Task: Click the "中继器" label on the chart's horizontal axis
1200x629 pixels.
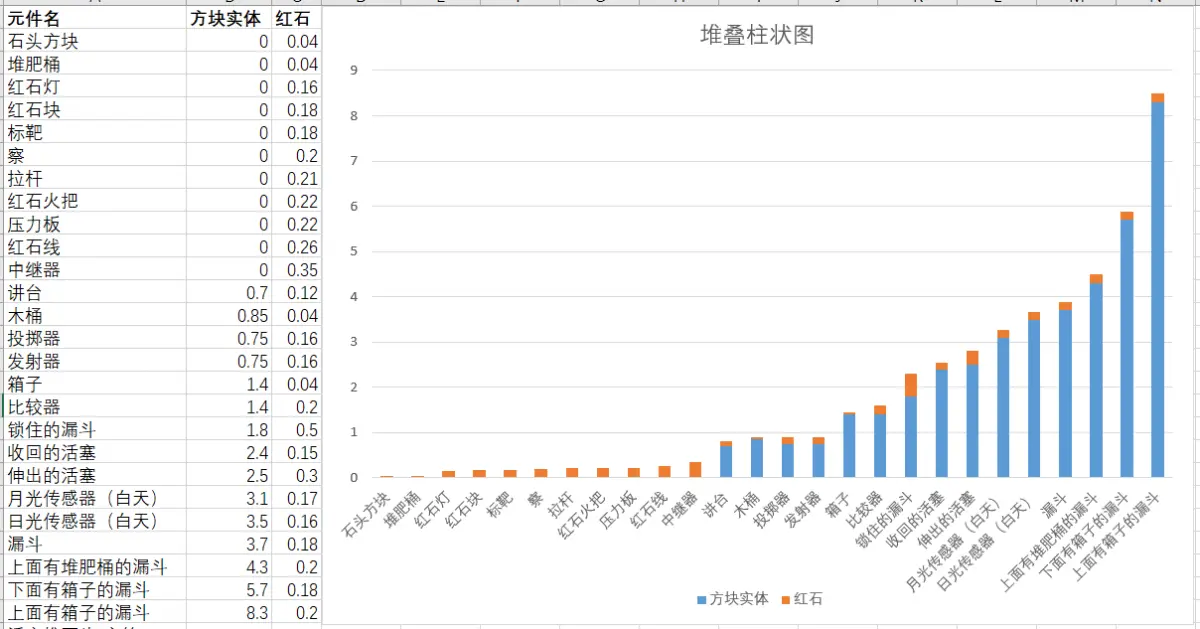Action: 680,508
